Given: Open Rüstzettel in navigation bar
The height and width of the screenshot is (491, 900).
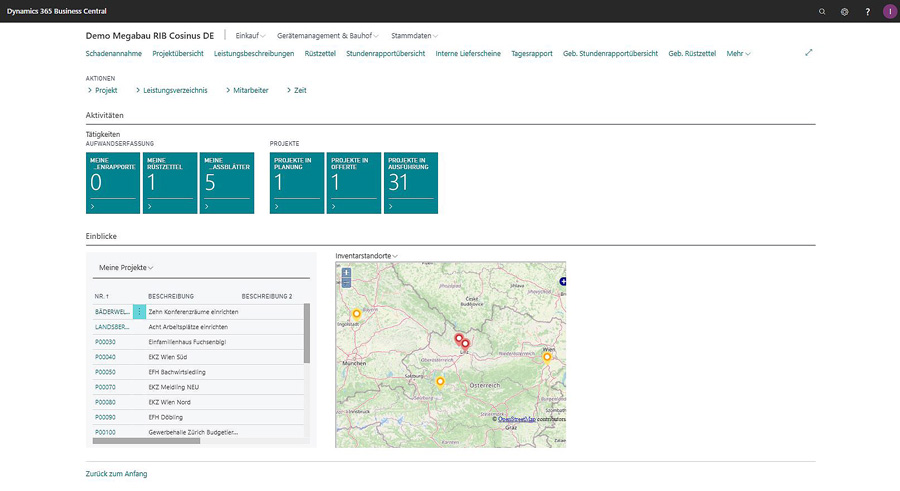Looking at the screenshot, I should tap(320, 53).
